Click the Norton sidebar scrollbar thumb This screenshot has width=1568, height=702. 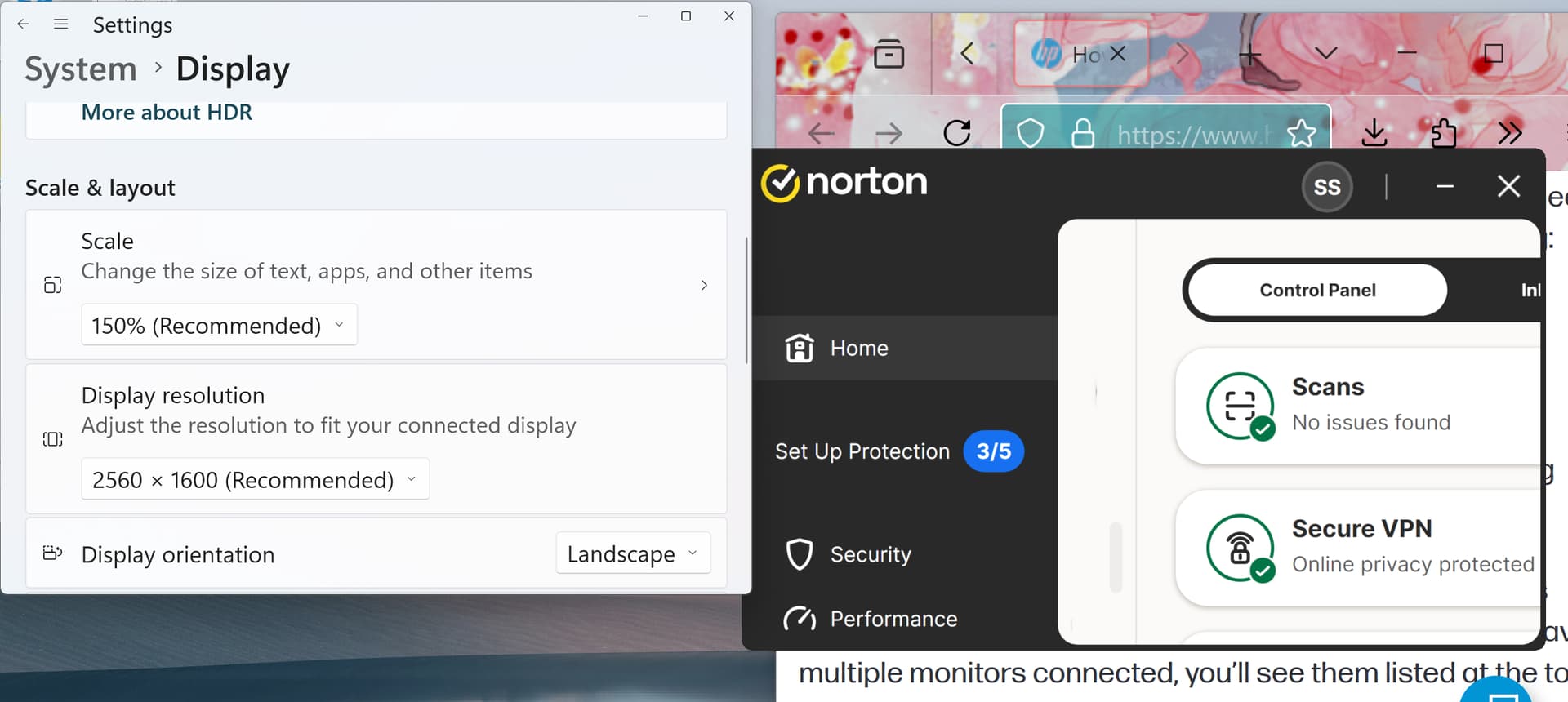coord(1116,557)
